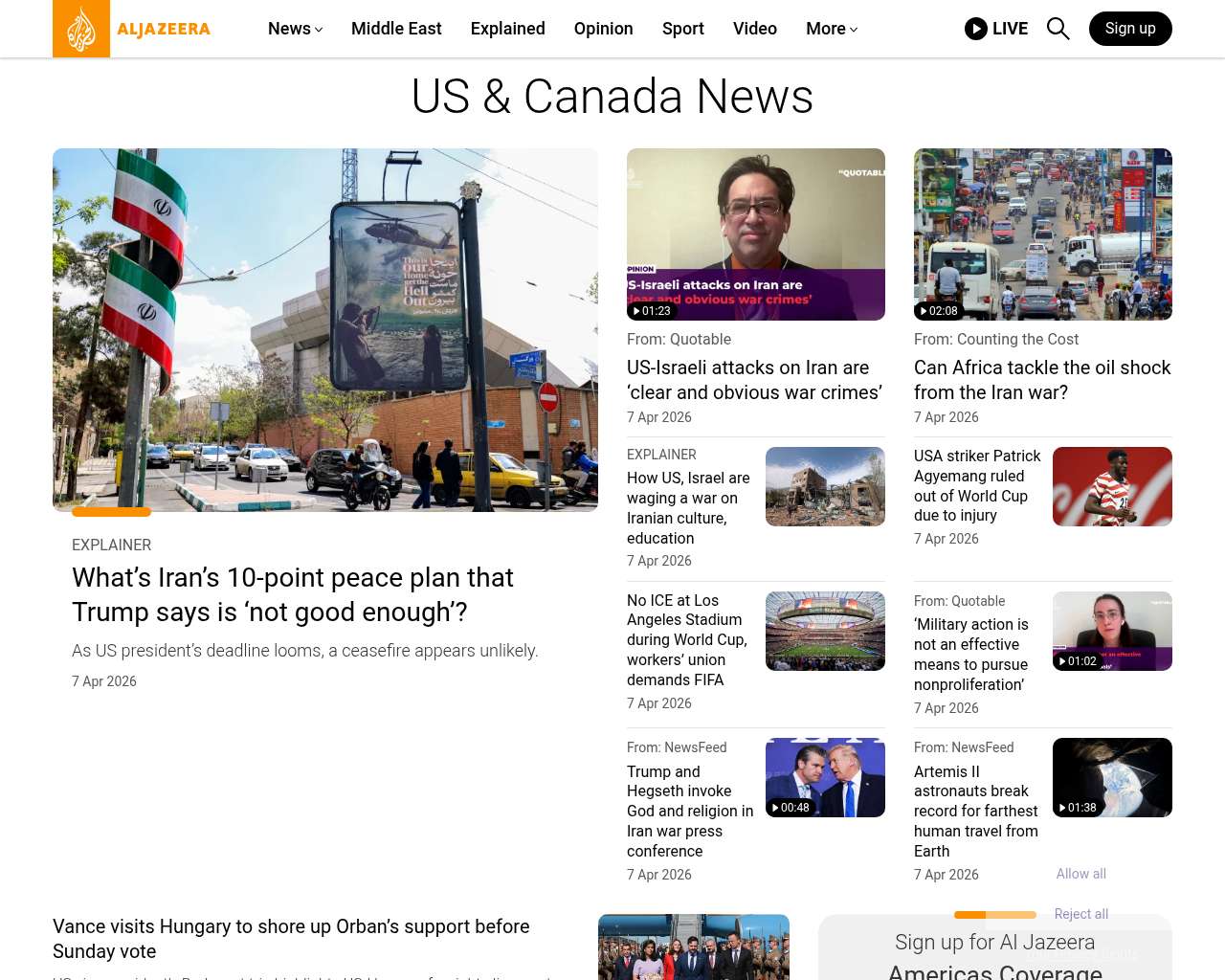
Task: Play the 01:38 Artemis II video
Action: (x=1112, y=777)
